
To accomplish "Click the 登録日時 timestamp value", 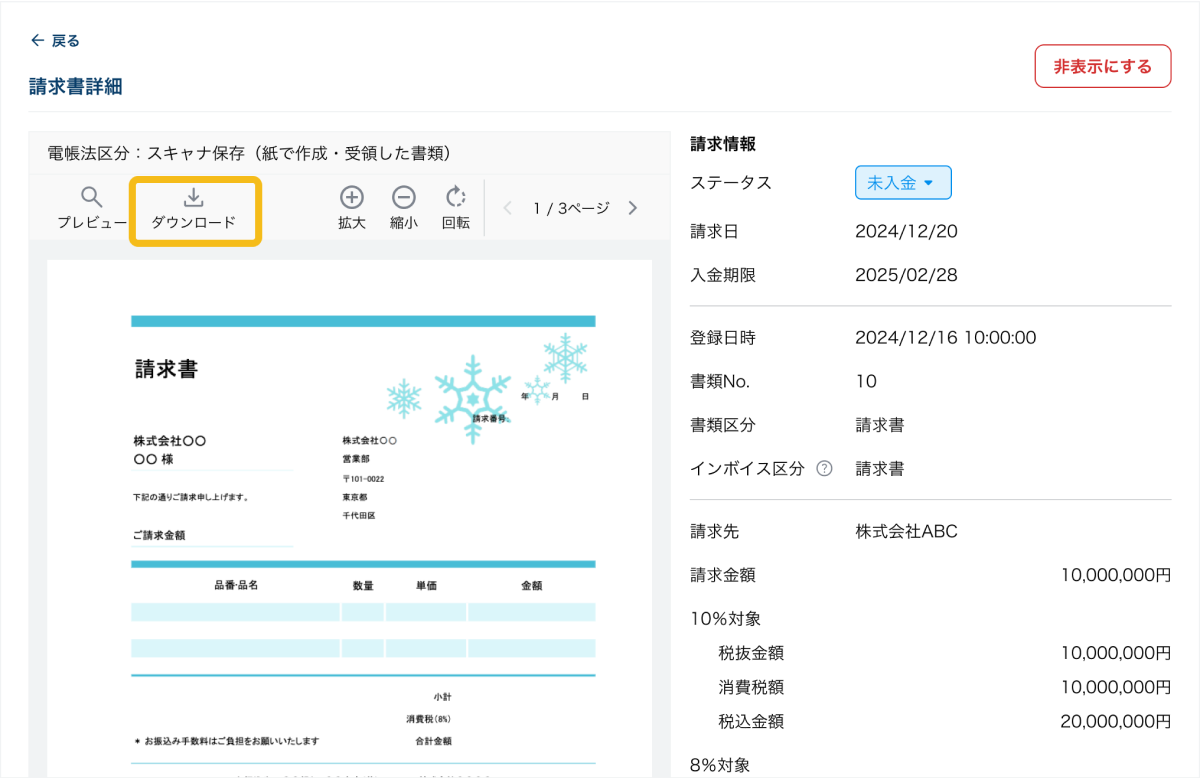I will pyautogui.click(x=945, y=338).
